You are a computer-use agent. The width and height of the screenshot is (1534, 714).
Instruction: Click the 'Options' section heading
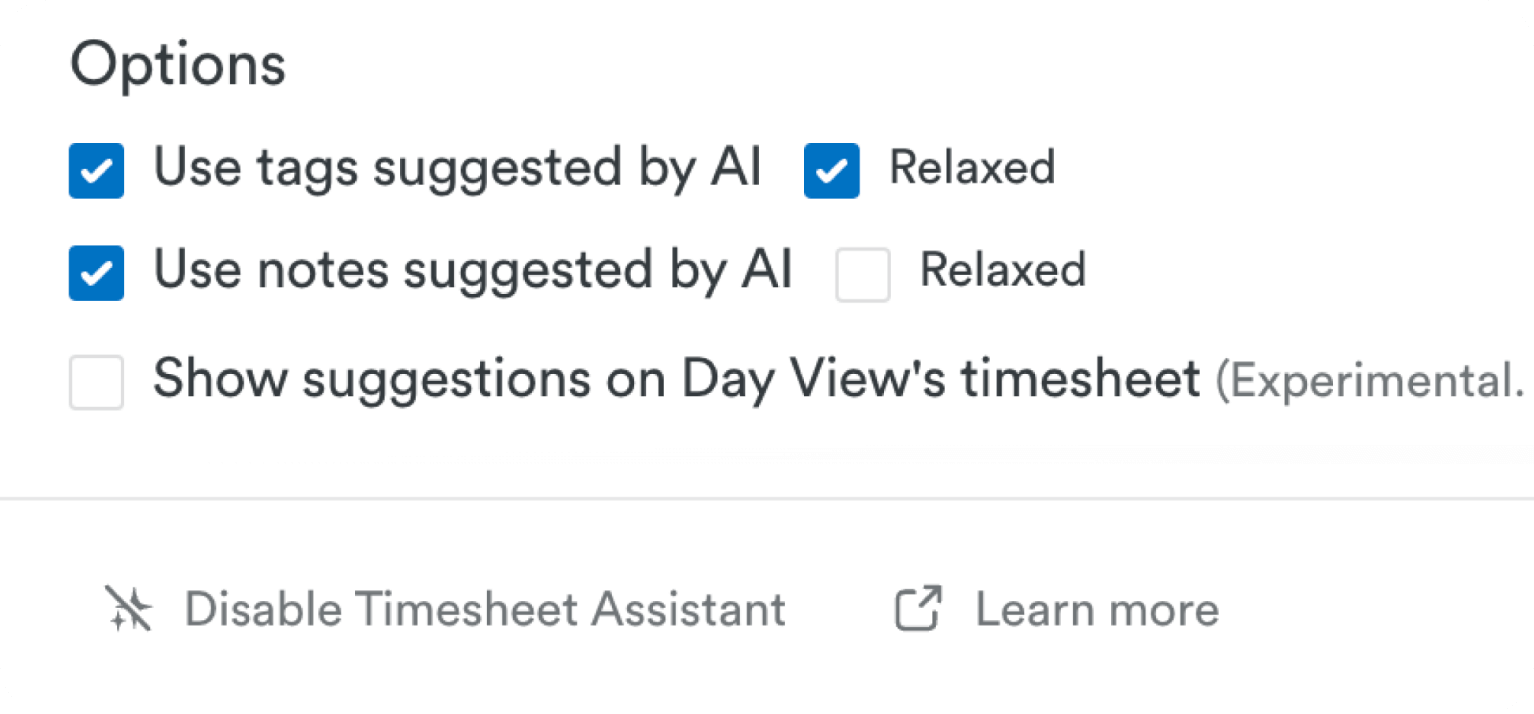pyautogui.click(x=178, y=65)
